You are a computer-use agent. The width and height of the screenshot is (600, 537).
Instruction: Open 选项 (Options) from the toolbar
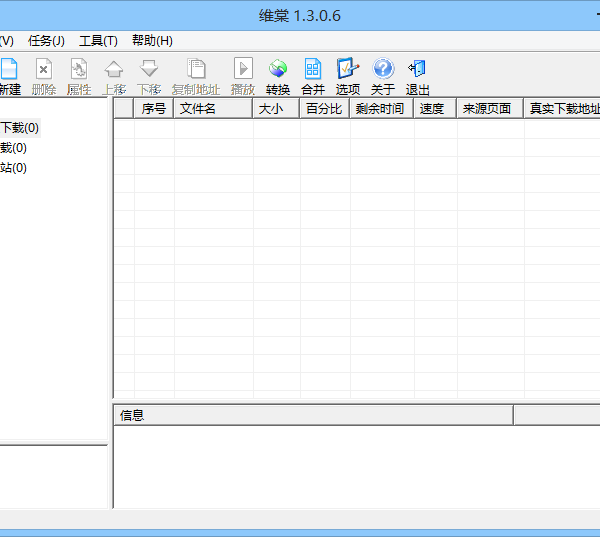click(x=348, y=69)
